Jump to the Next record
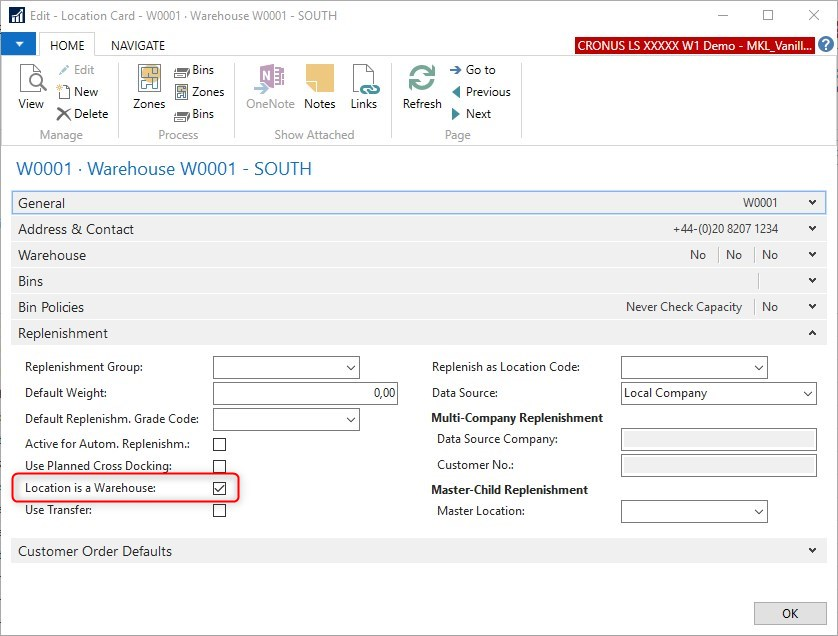The image size is (838, 636). 470,114
